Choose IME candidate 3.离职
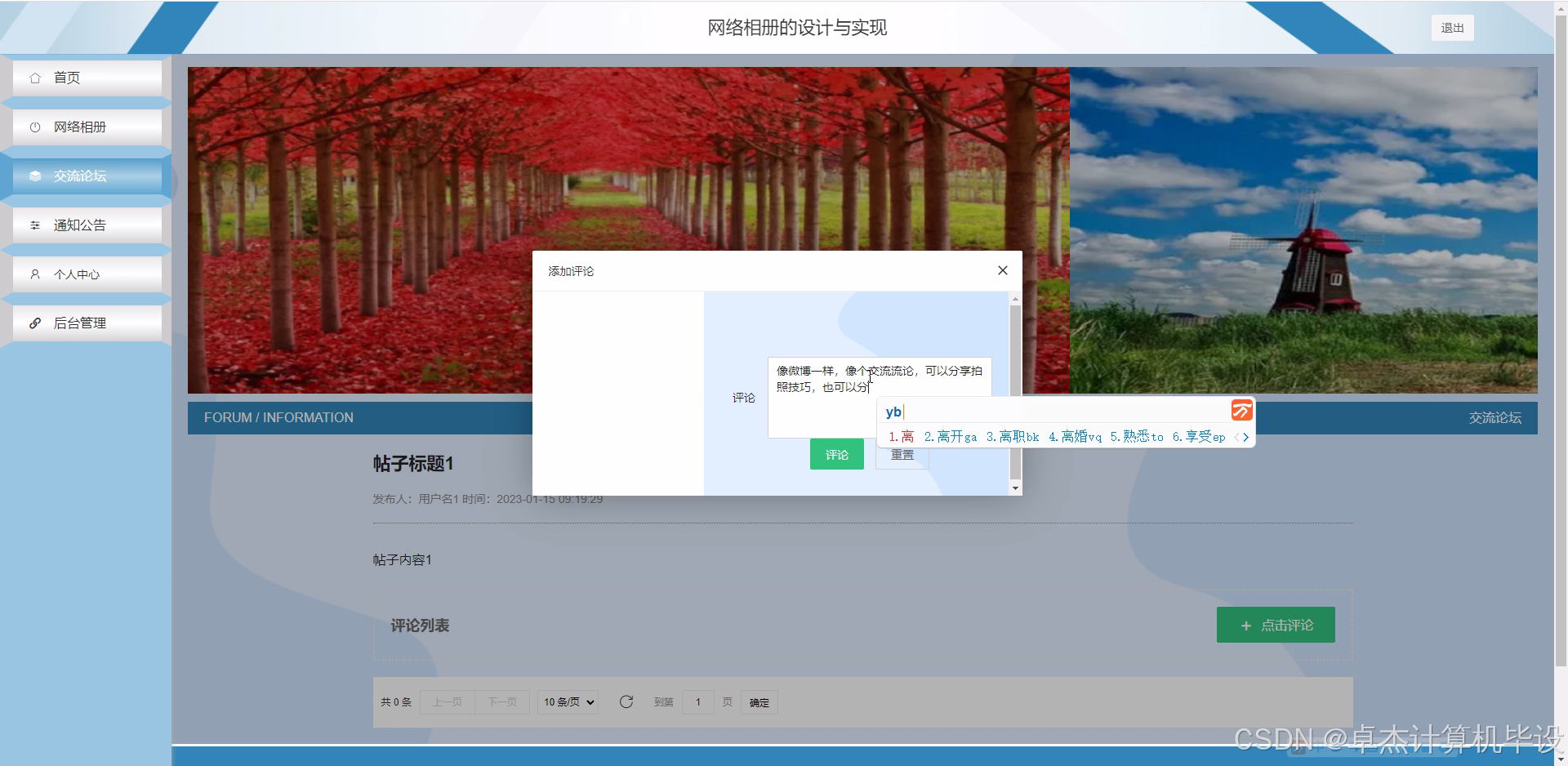1568x766 pixels. [x=1013, y=437]
